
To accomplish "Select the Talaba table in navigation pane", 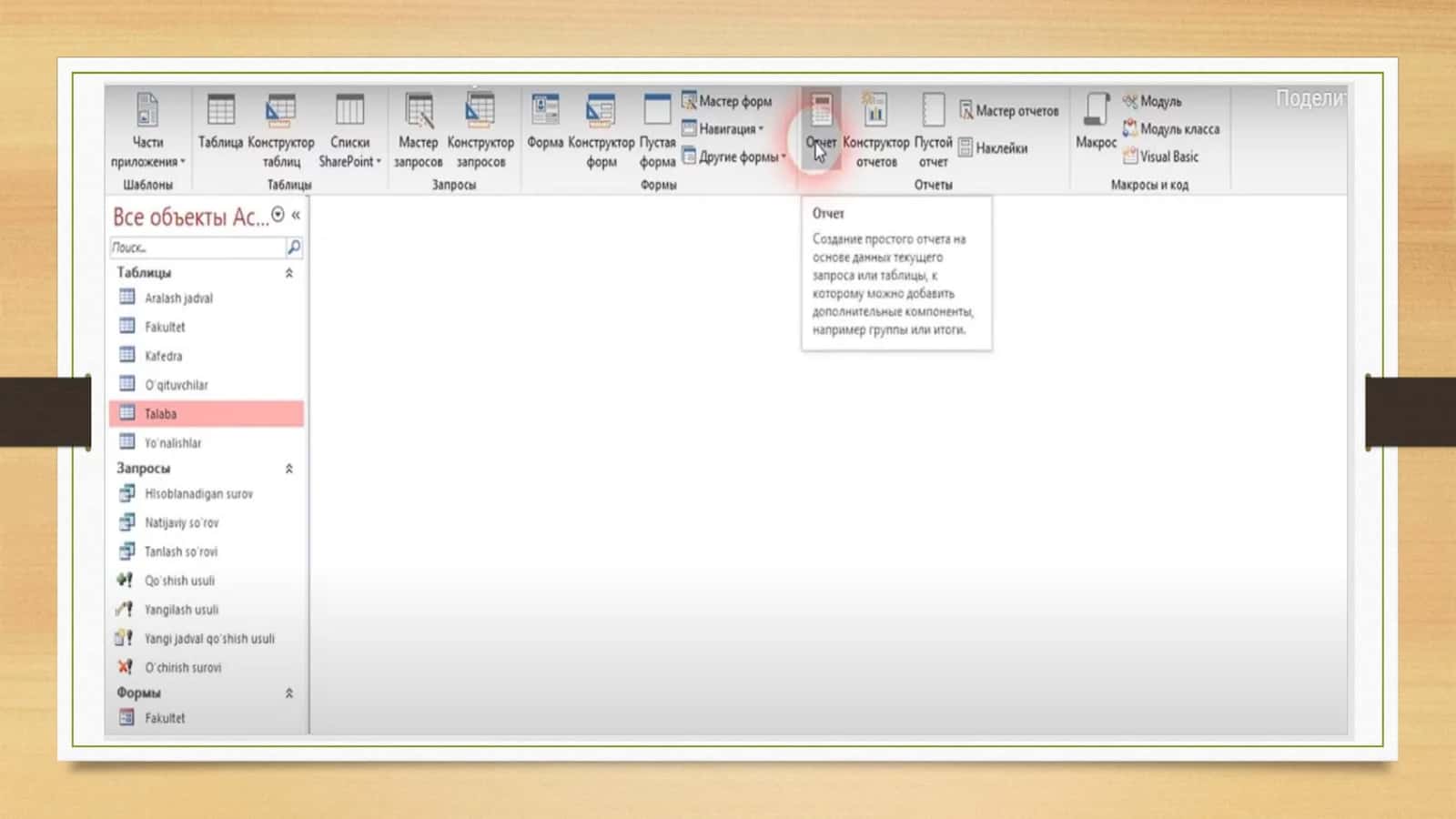I will click(207, 413).
